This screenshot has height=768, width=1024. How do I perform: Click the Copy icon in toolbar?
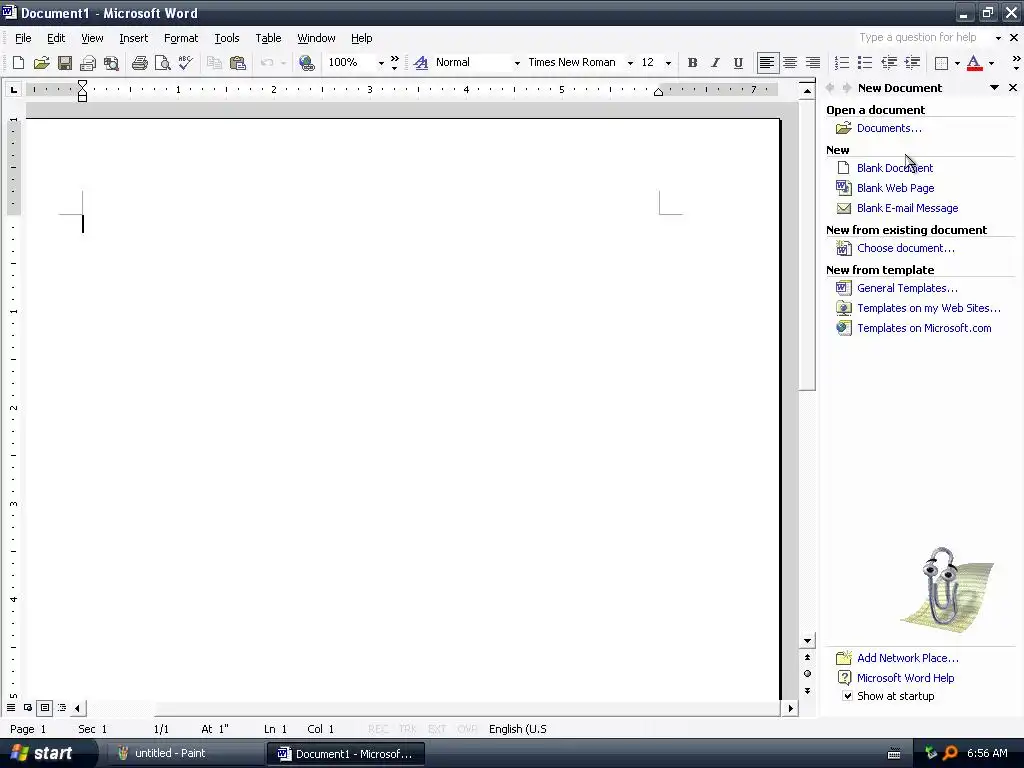(x=214, y=63)
